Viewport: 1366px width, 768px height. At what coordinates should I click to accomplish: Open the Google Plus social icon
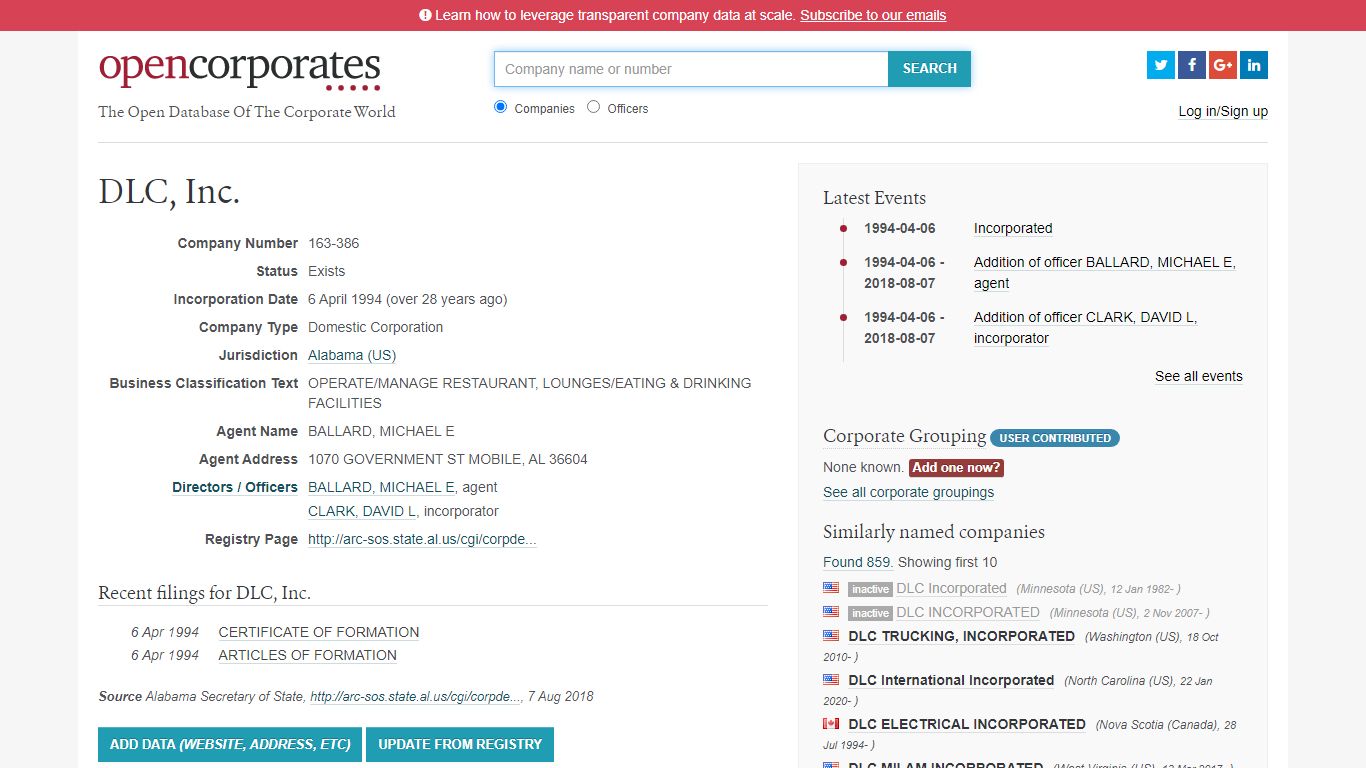[1223, 65]
